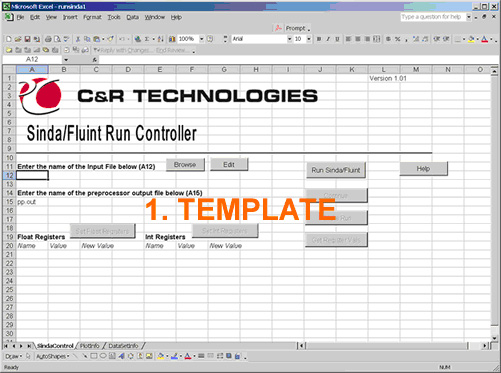This screenshot has height=373, width=501.
Task: Expand the font size dropdown
Action: 309,39
